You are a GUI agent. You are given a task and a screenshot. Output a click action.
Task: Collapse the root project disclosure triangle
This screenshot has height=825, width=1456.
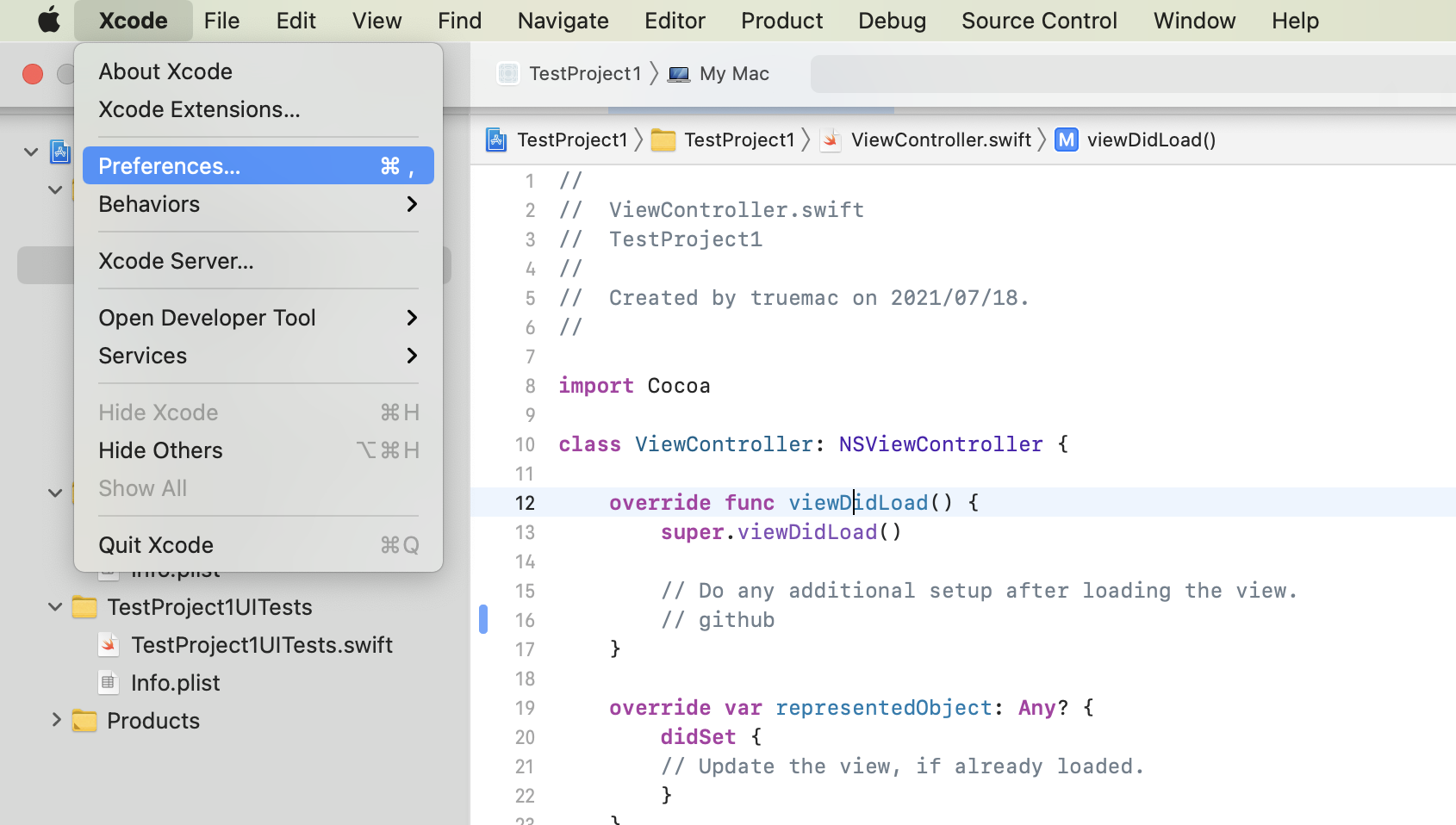tap(31, 152)
